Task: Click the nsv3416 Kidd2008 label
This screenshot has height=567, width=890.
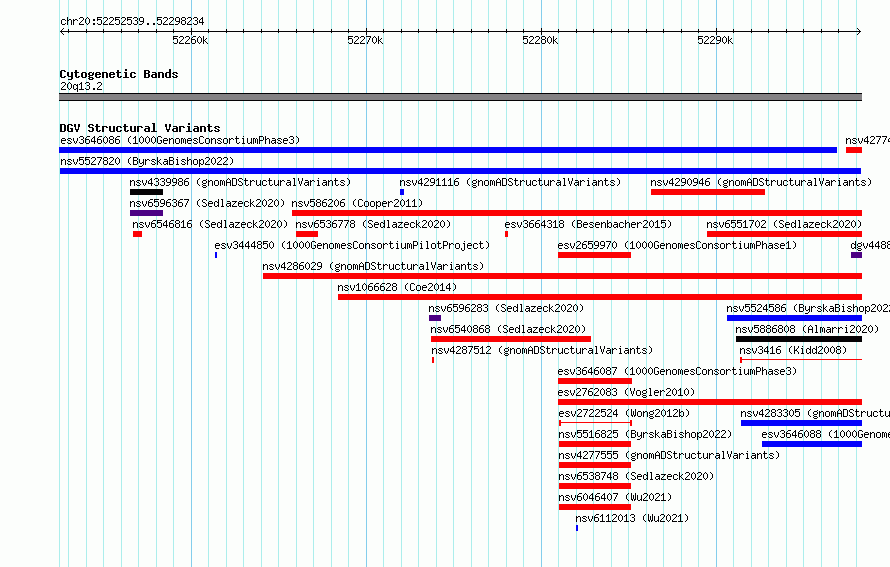Action: click(x=793, y=350)
